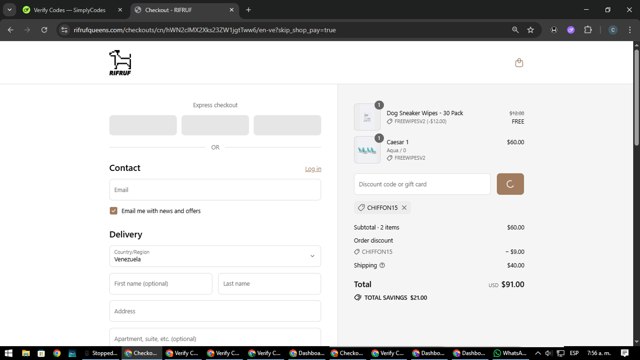Focus the Apartment, suite, etc. field
Image resolution: width=640 pixels, height=360 pixels.
tap(215, 338)
